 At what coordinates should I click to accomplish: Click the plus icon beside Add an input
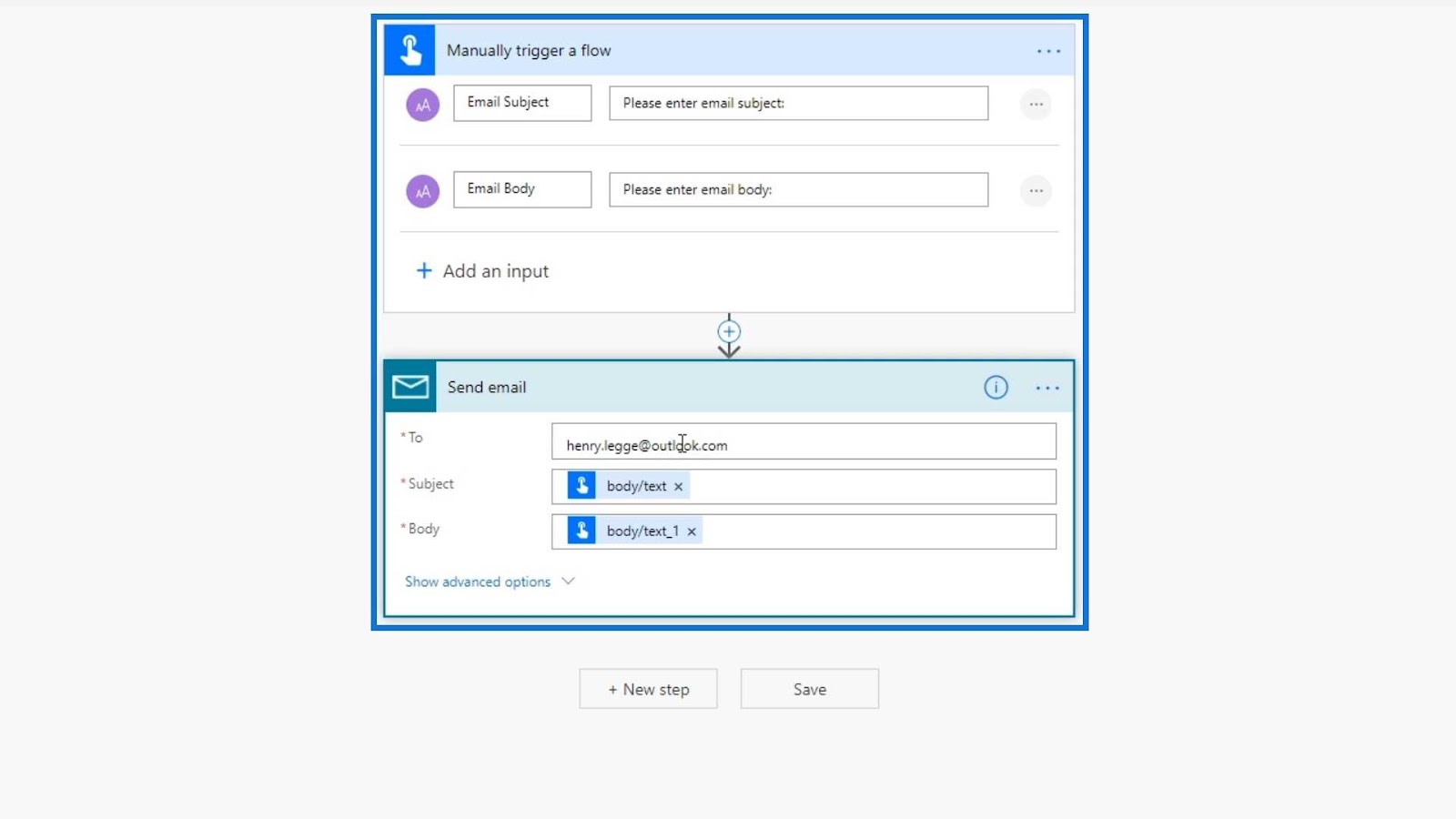tap(424, 270)
